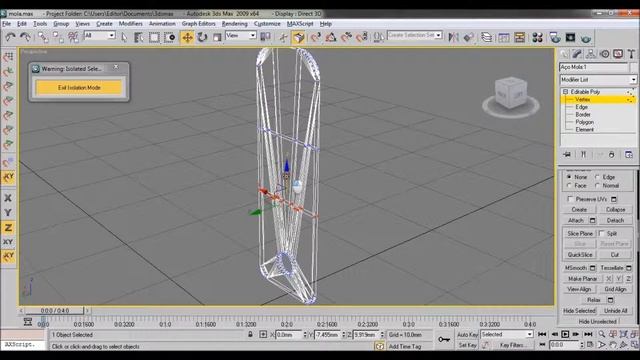Open Tessellate settings box
640x360 pixels.
pos(629,268)
